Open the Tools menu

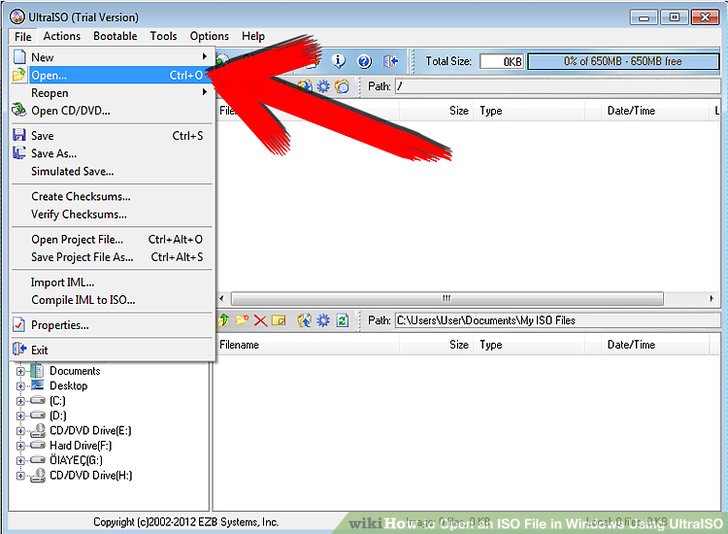coord(163,36)
